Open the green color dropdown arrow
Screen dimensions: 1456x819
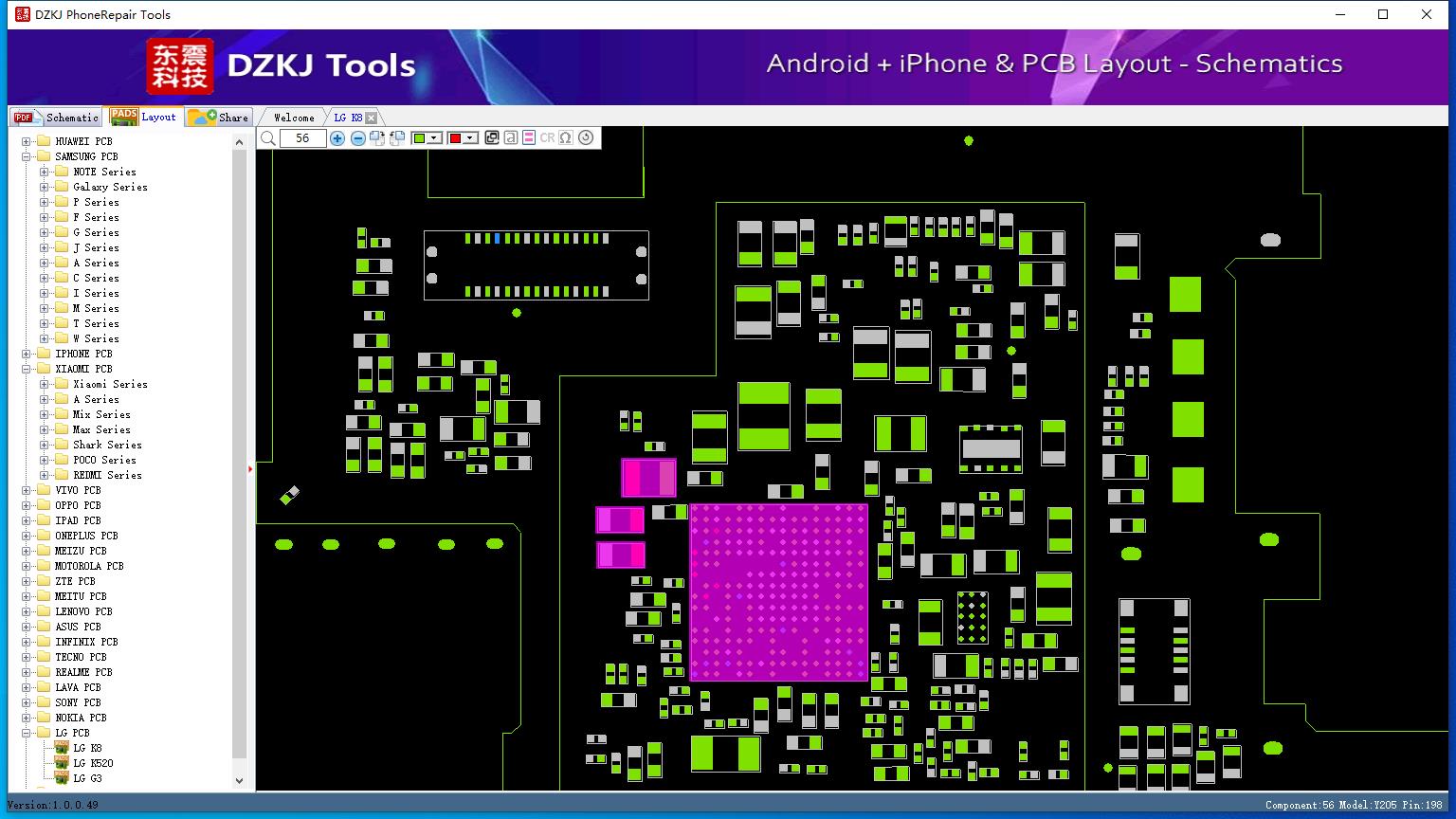tap(434, 138)
